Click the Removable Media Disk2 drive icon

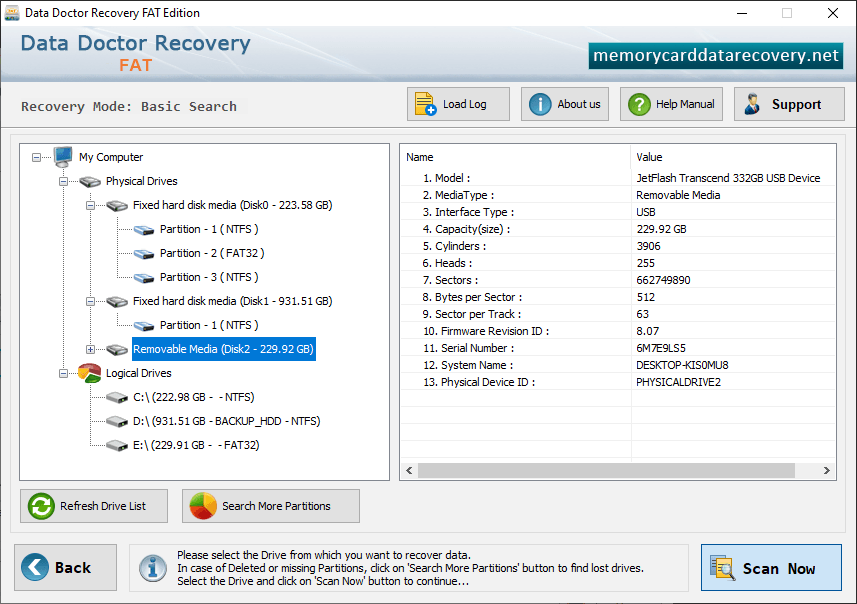tap(117, 350)
